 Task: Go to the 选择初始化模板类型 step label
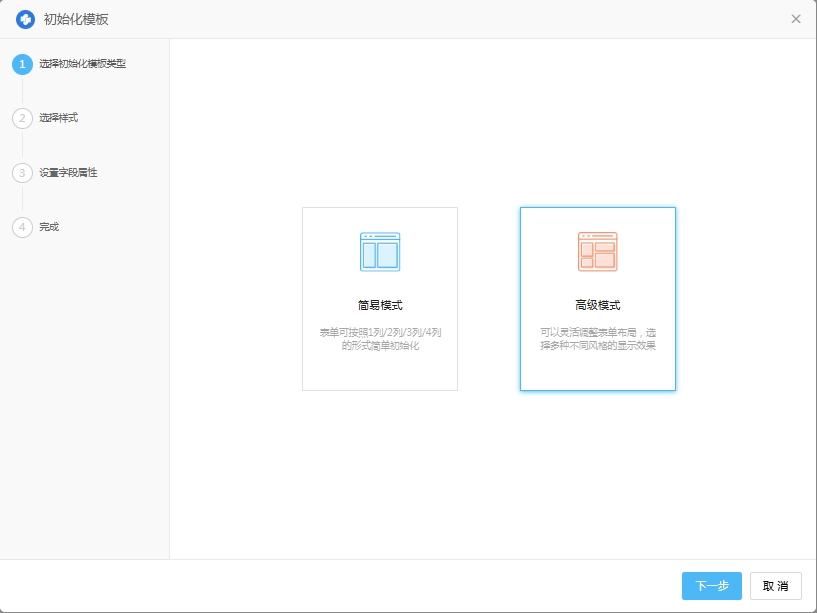click(83, 64)
